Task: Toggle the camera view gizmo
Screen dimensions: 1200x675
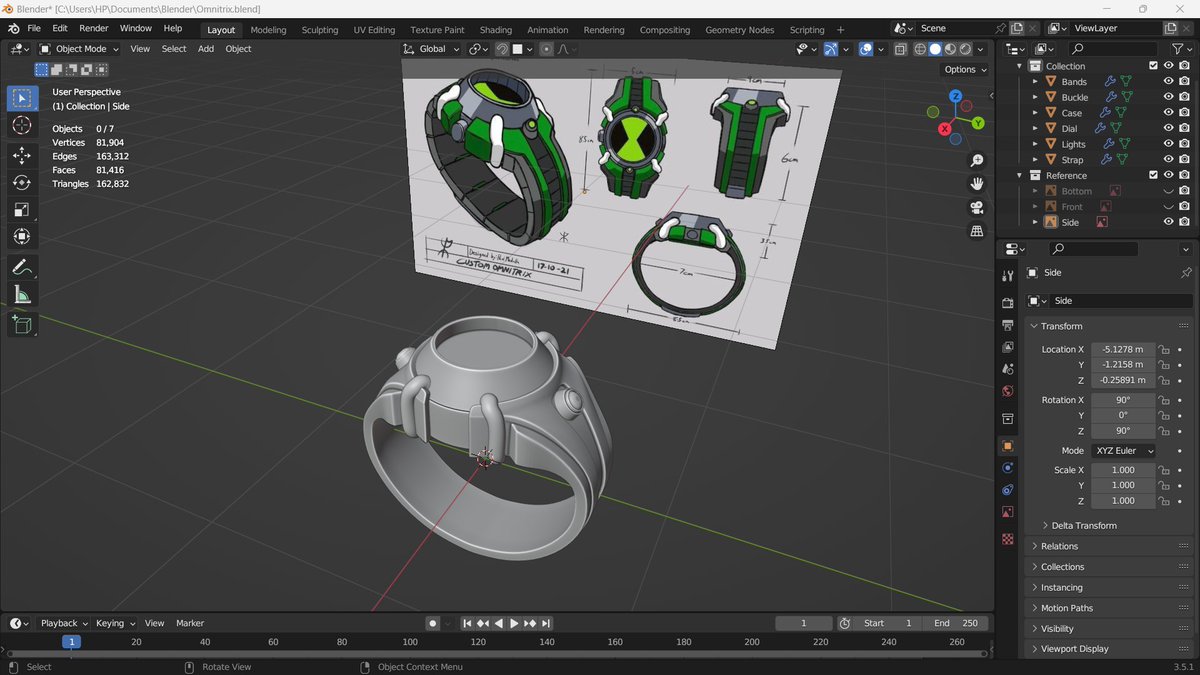Action: click(977, 208)
